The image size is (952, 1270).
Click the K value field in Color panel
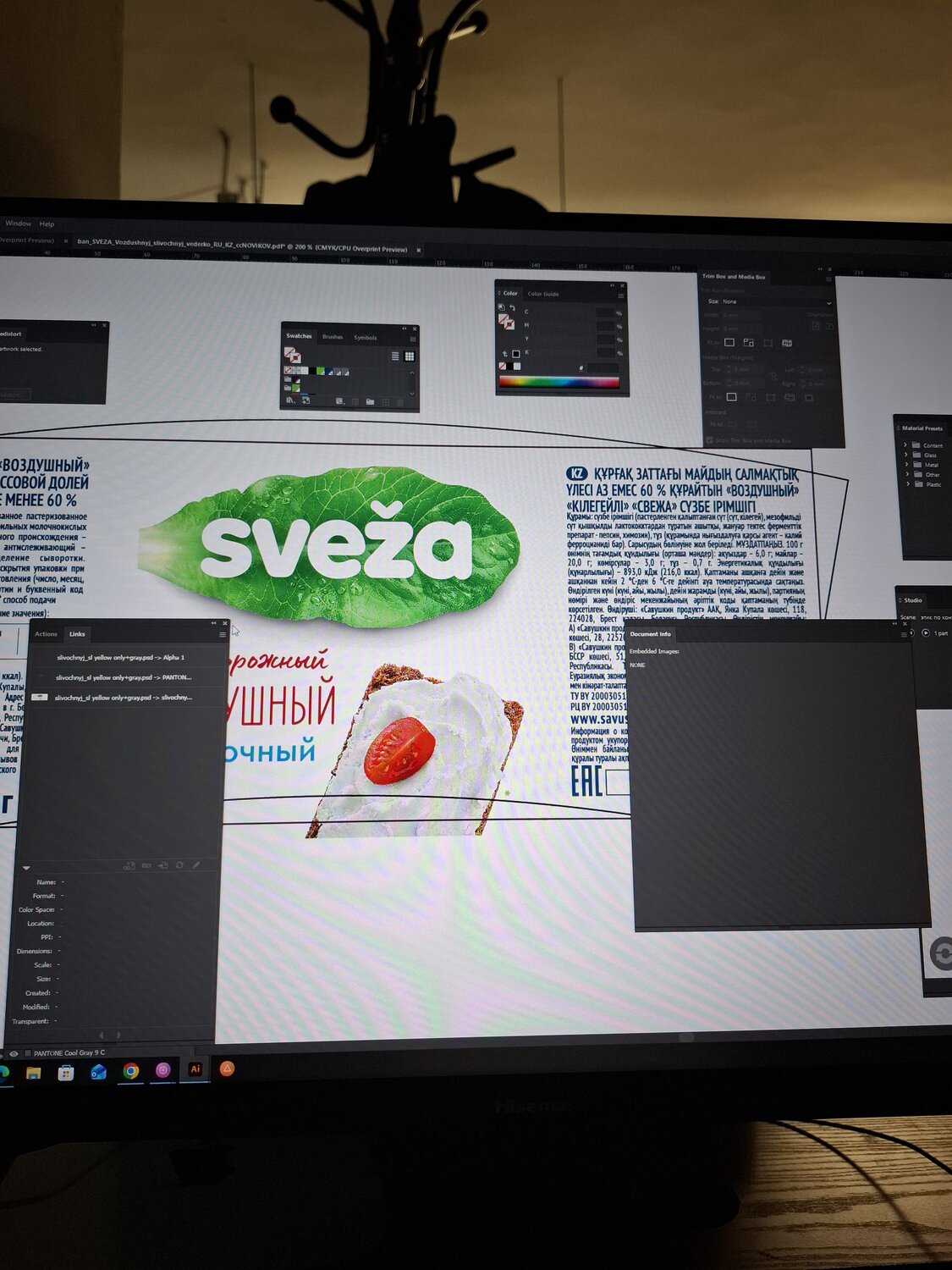tap(604, 353)
